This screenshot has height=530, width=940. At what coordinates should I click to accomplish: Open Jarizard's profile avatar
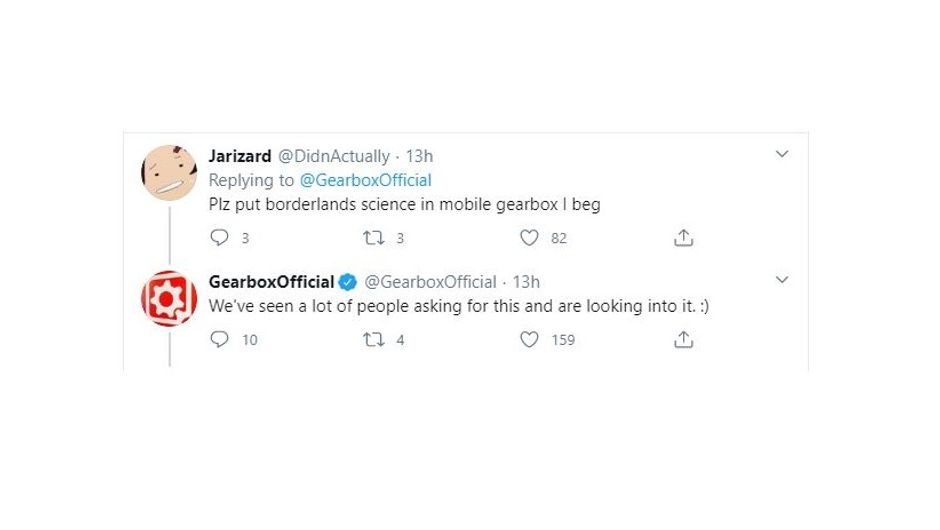[x=169, y=172]
